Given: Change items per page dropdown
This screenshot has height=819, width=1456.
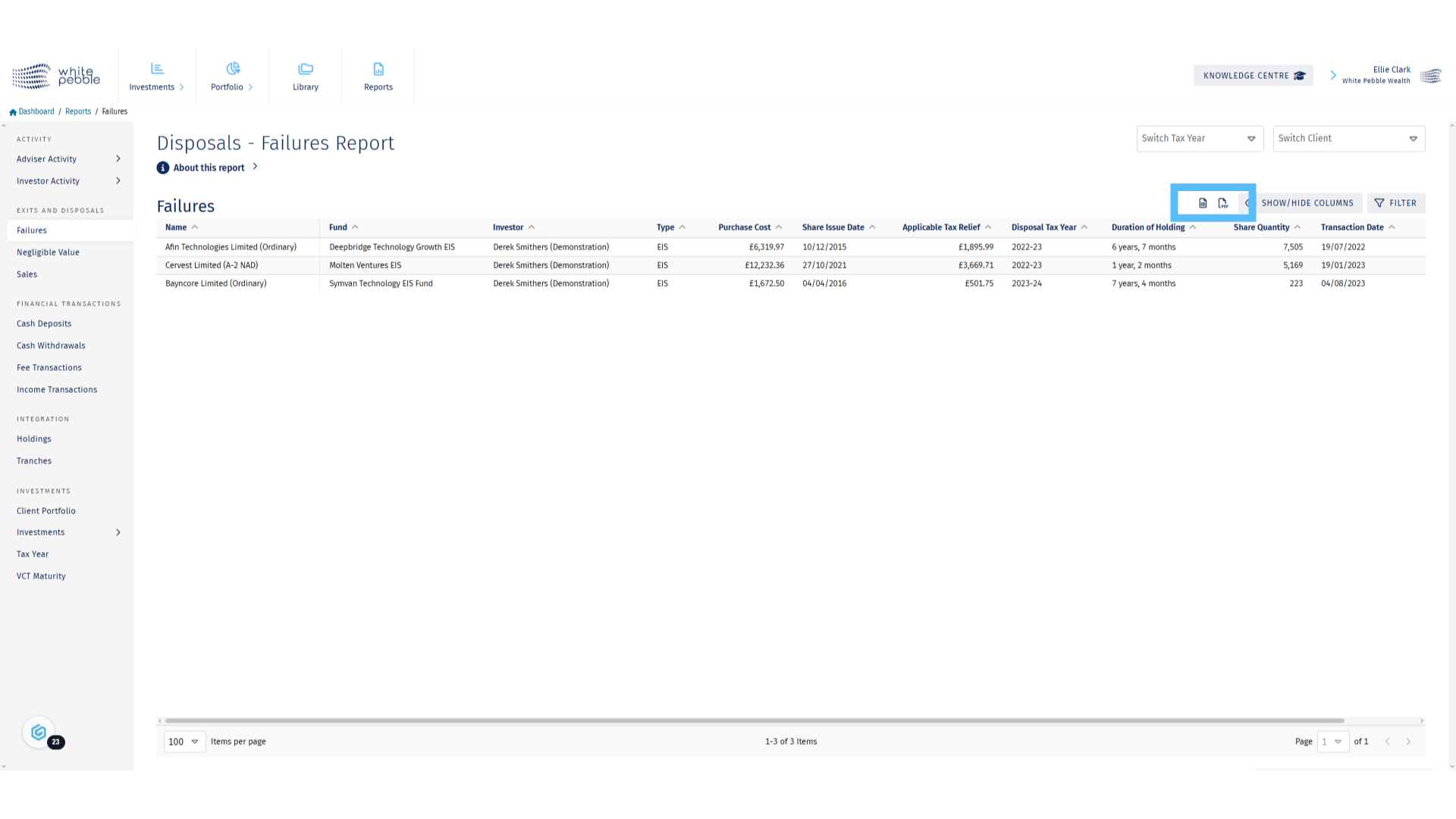Looking at the screenshot, I should [x=184, y=742].
